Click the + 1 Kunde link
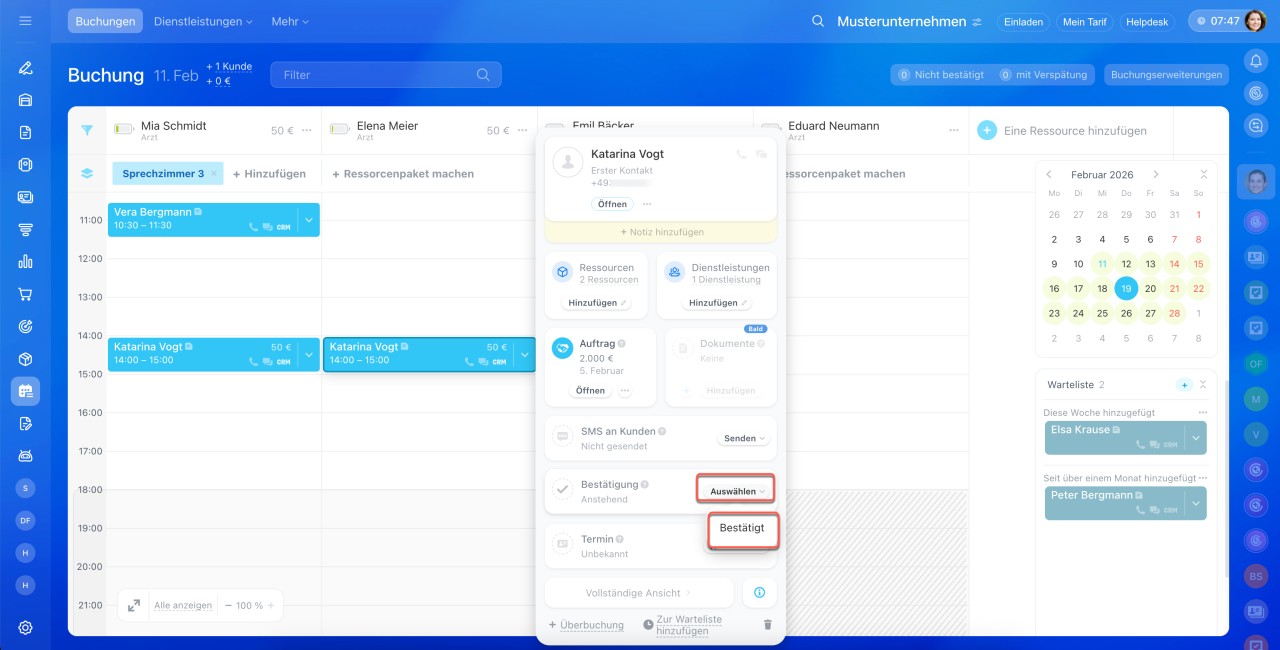The width and height of the screenshot is (1280, 650). click(229, 66)
